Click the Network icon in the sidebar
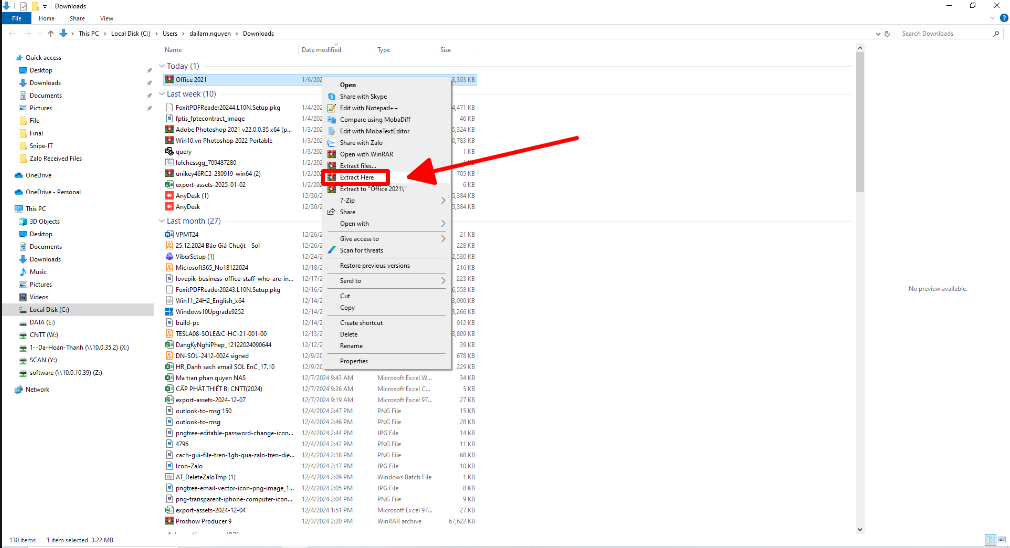The image size is (1010, 548). [x=19, y=389]
